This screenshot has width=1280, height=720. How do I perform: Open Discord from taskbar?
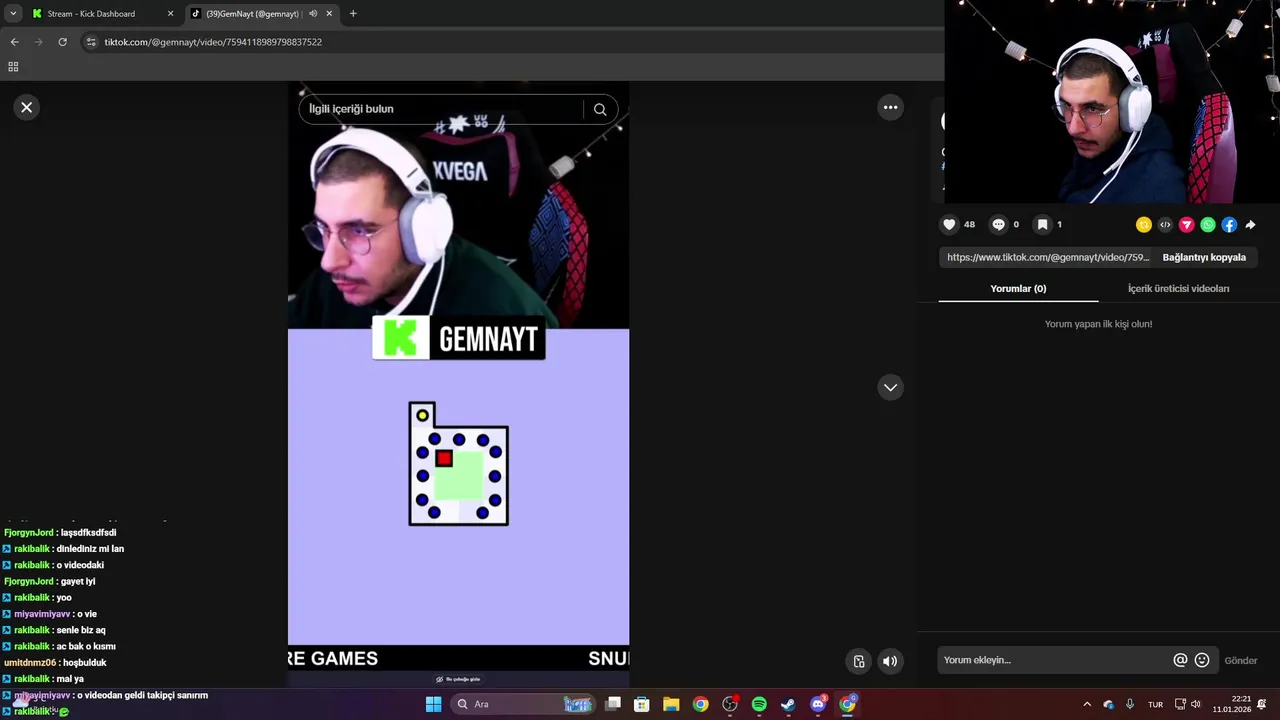pos(818,704)
